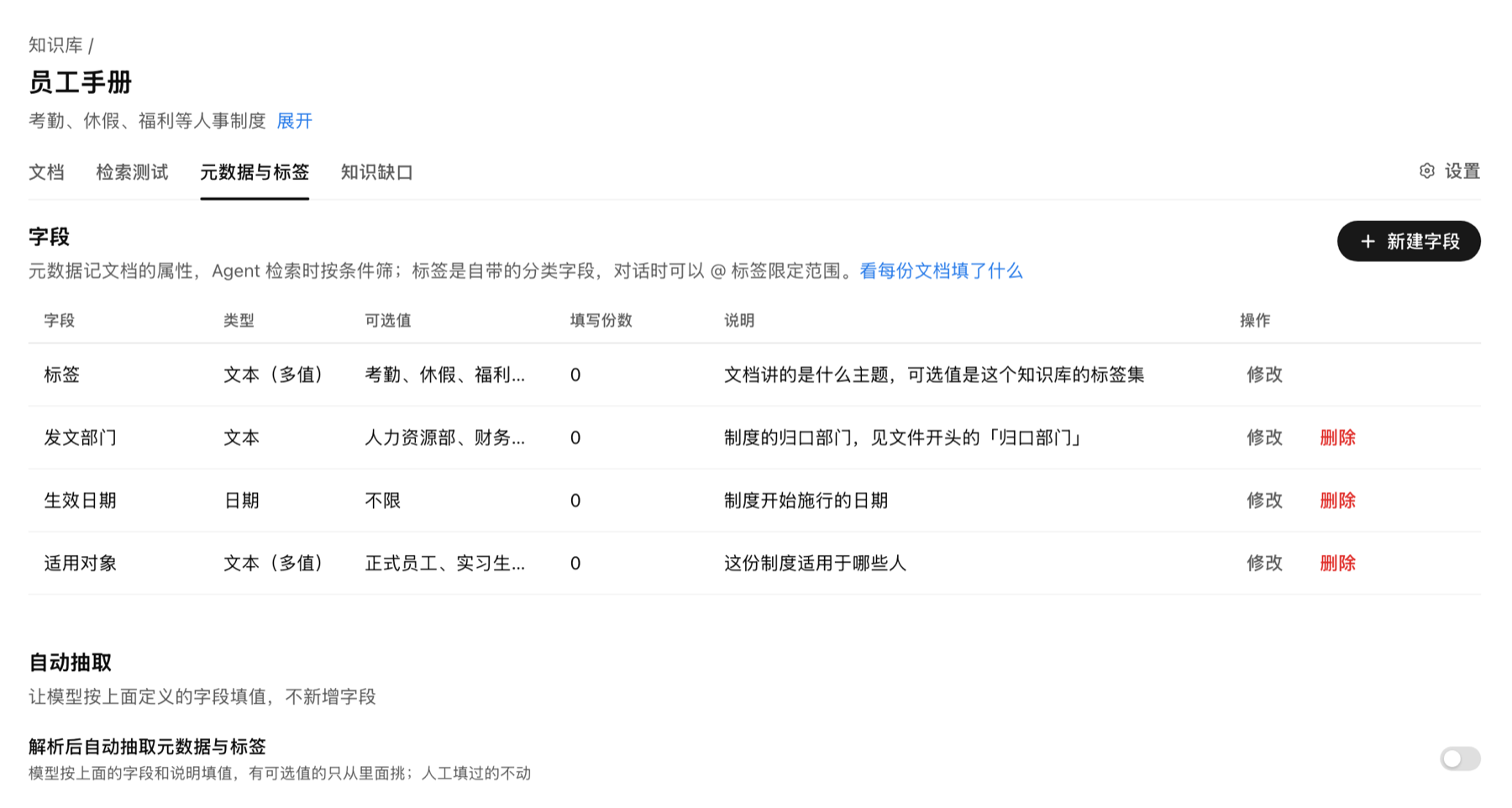
Task: Click the 自动抽取 section heading
Action: (x=71, y=663)
